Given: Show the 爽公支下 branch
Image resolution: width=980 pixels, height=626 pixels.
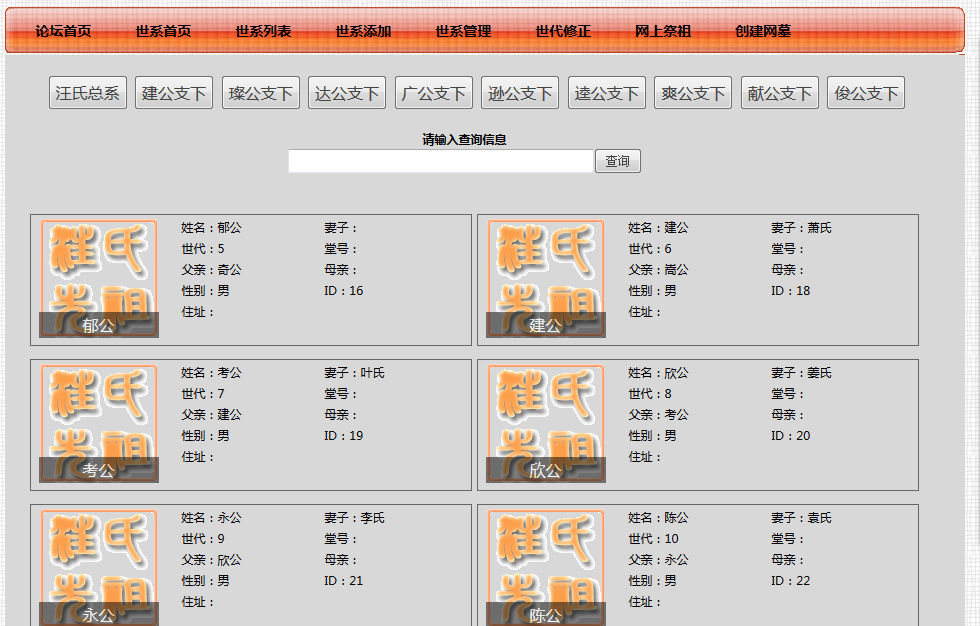Looking at the screenshot, I should pos(693,93).
